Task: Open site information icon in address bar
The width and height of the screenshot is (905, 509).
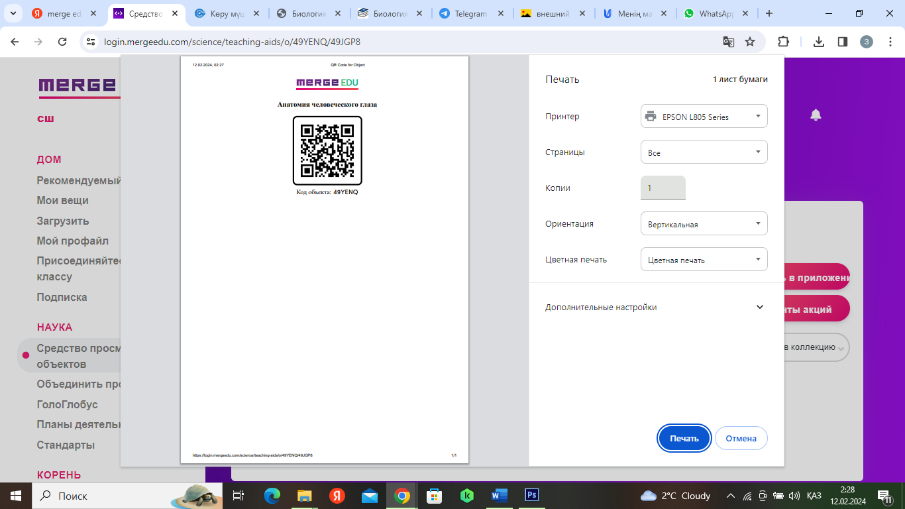Action: (x=91, y=42)
